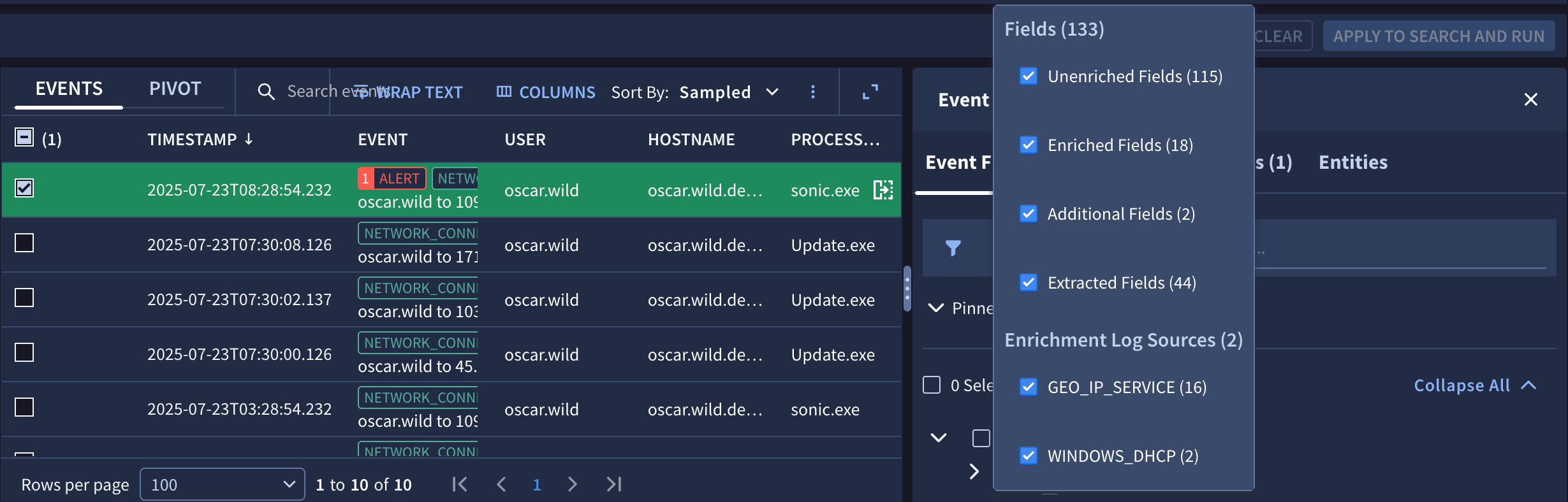Screen dimensions: 1568x502
Task: Switch to the PIVOT tab
Action: click(175, 88)
